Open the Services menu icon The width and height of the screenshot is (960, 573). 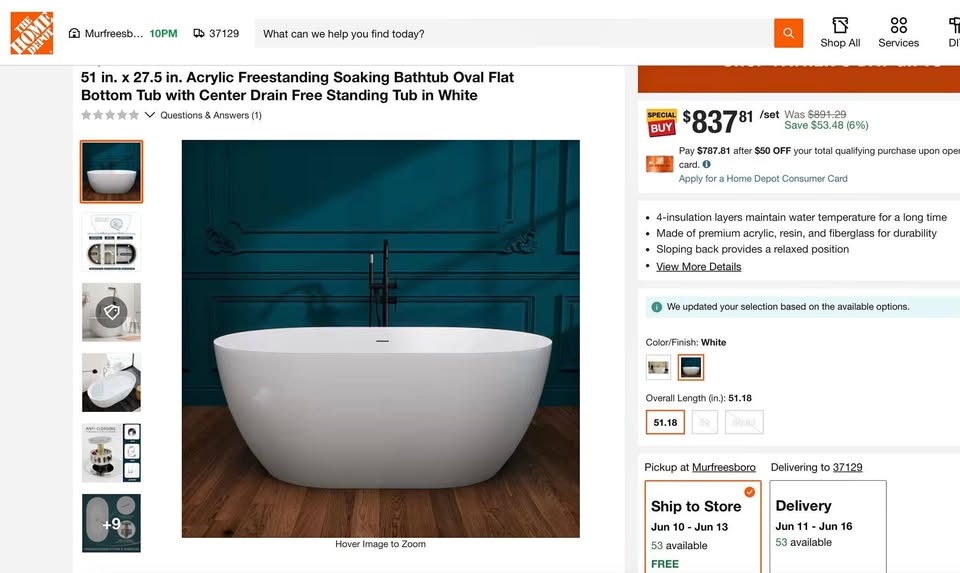[898, 25]
